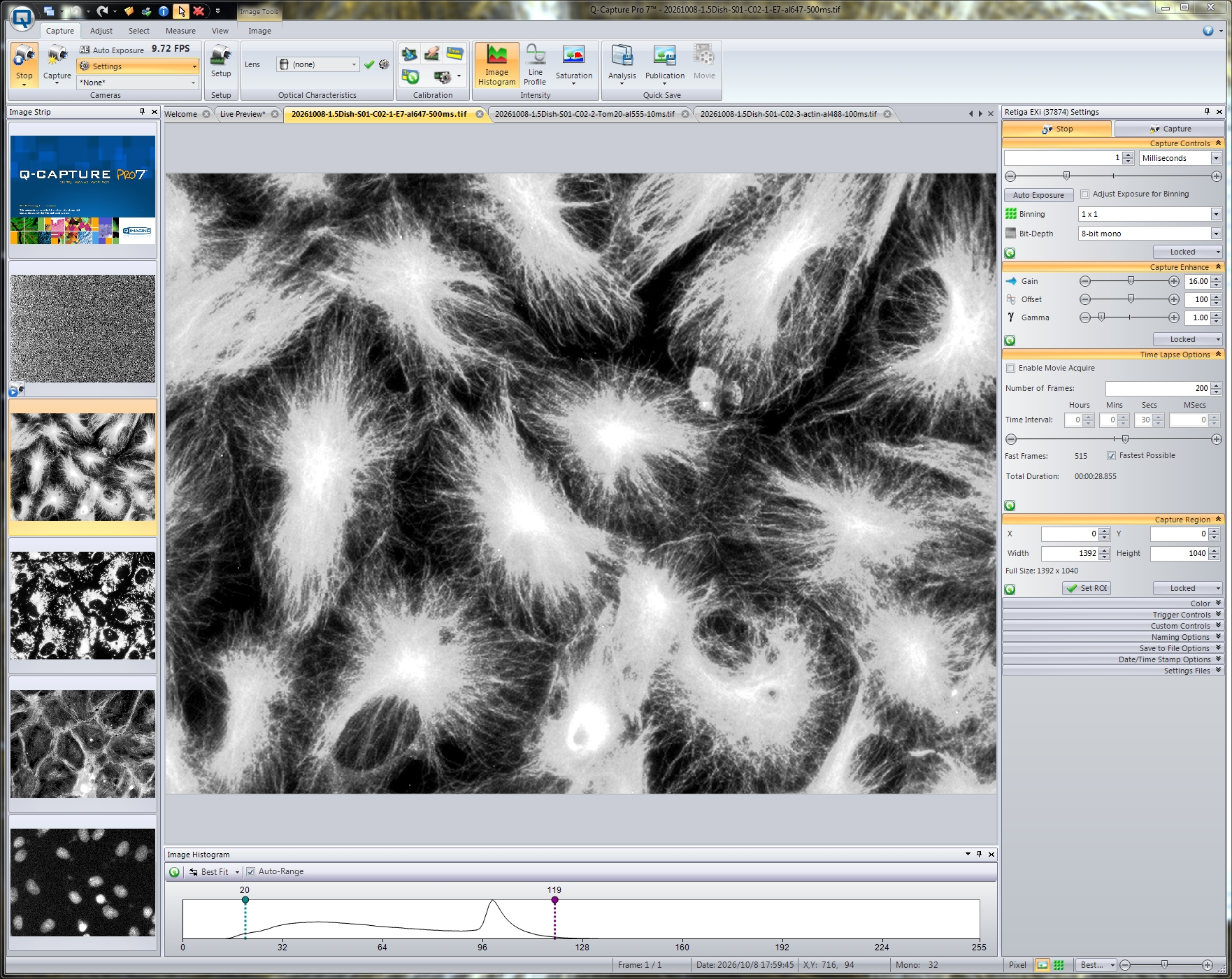
Task: Click the Set ROI button
Action: tap(1087, 588)
